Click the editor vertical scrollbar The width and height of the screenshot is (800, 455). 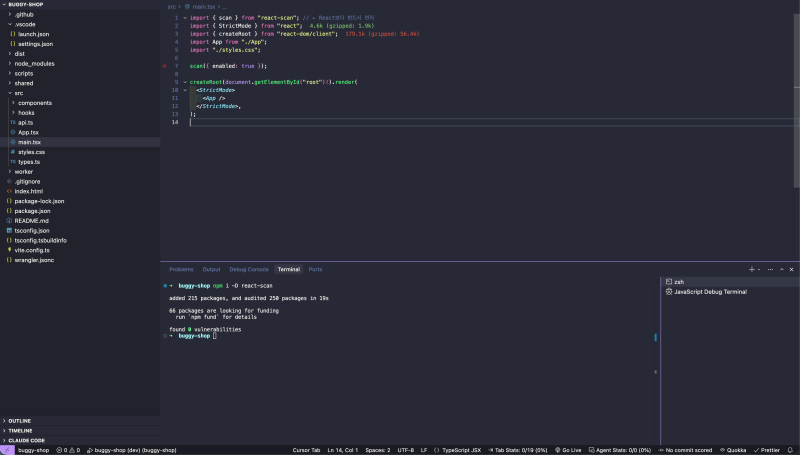(796, 101)
